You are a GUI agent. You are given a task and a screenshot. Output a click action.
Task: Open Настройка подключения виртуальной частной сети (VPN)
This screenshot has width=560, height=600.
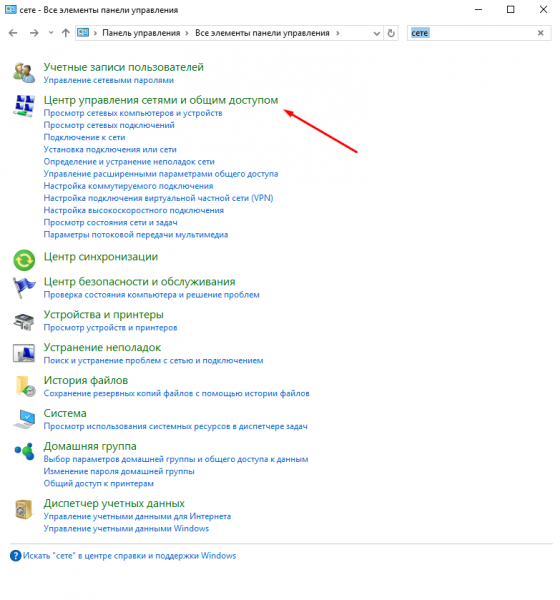158,198
